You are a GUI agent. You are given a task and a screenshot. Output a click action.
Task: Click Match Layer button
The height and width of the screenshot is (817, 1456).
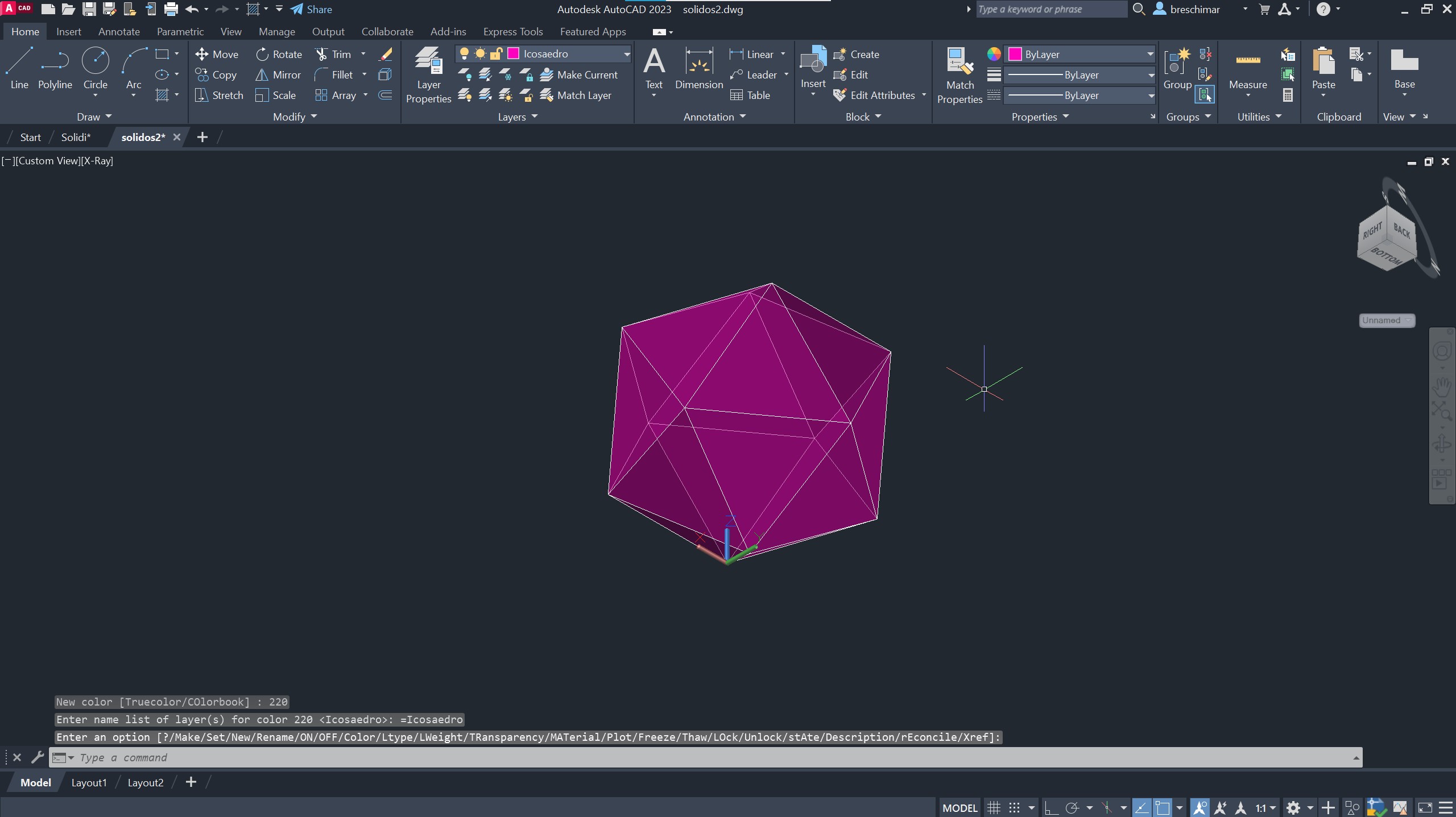pos(576,95)
